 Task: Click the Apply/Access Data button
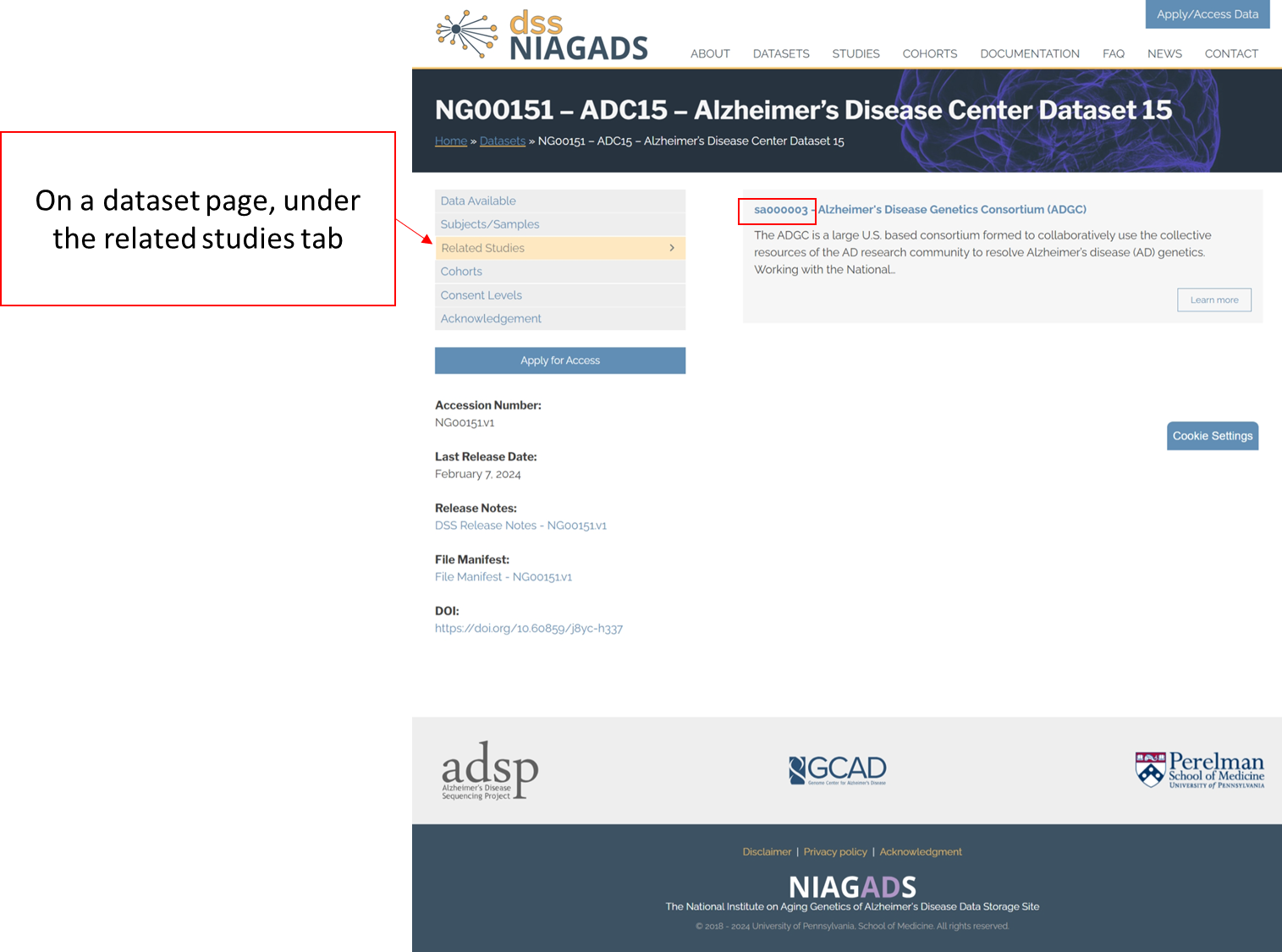point(1207,14)
